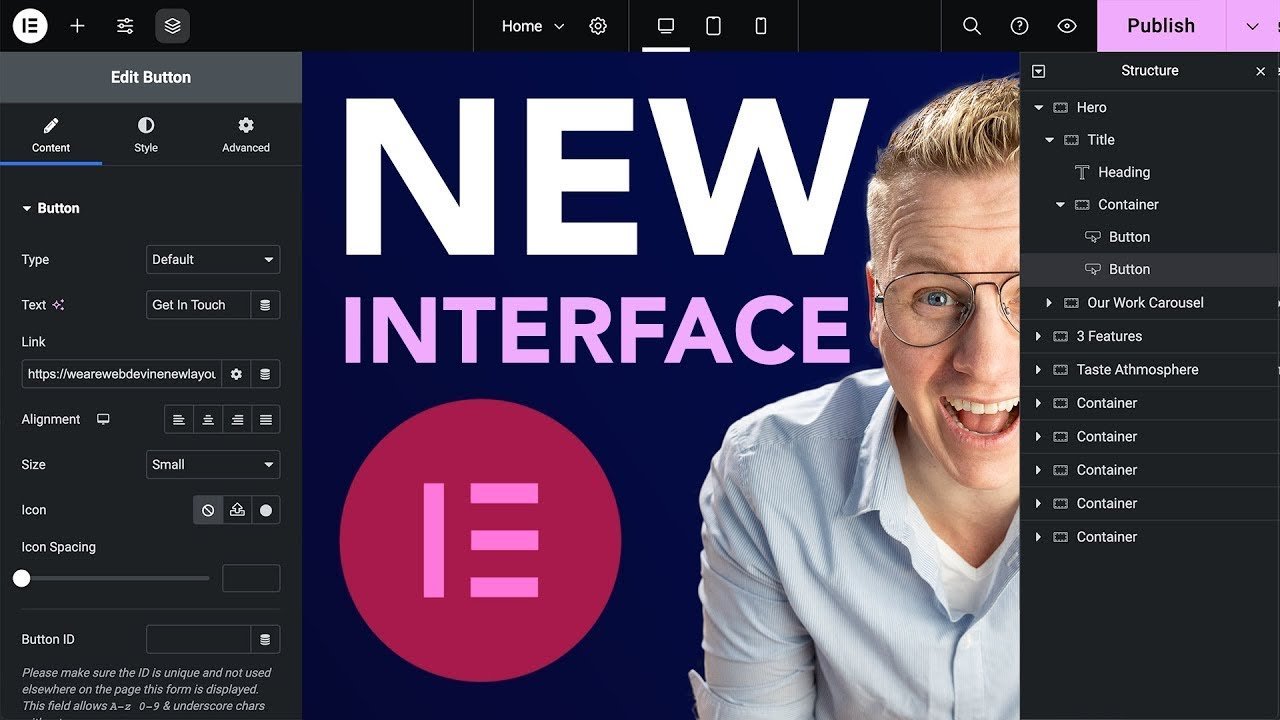The width and height of the screenshot is (1280, 720).
Task: Expand the 3 Features tree item
Action: point(1038,337)
